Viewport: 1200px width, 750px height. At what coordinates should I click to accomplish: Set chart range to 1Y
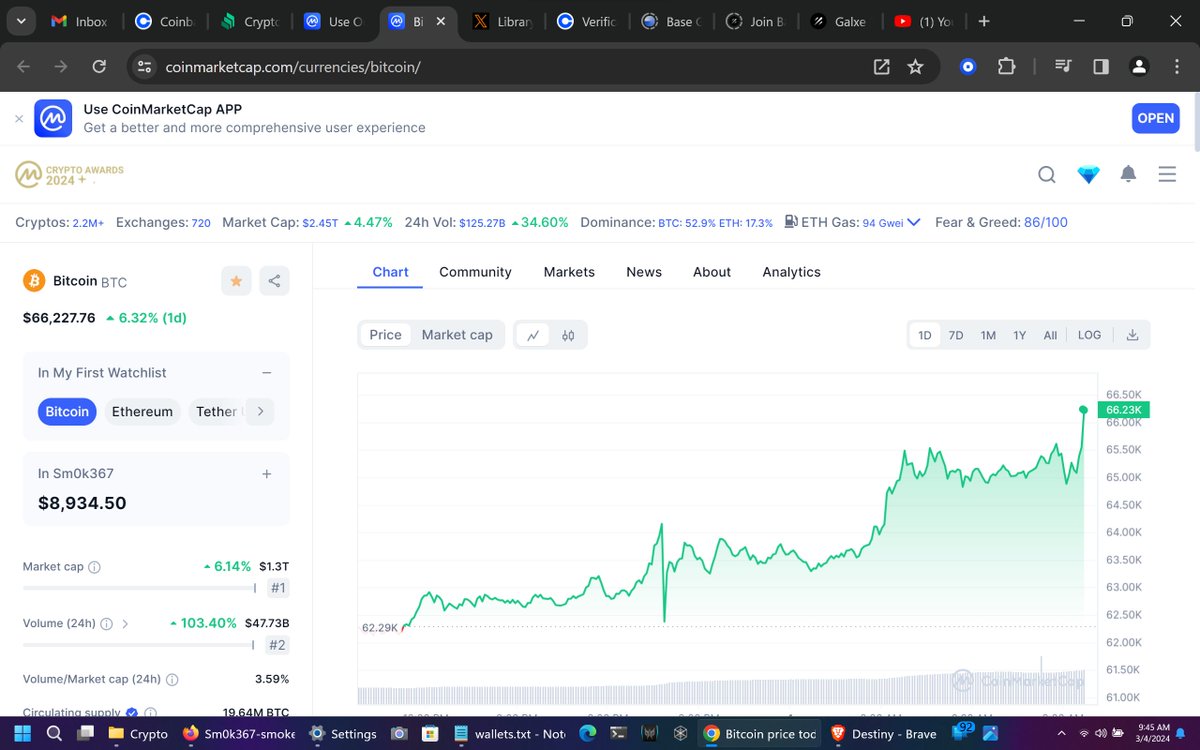coord(1020,335)
